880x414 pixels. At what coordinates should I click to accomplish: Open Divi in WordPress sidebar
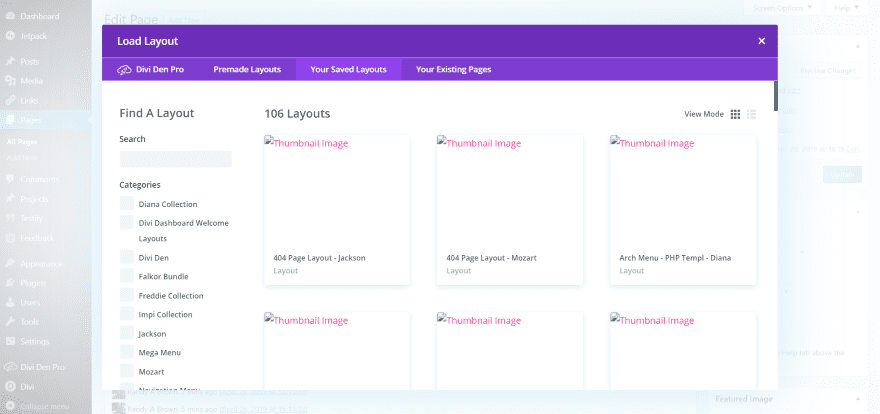(x=28, y=386)
